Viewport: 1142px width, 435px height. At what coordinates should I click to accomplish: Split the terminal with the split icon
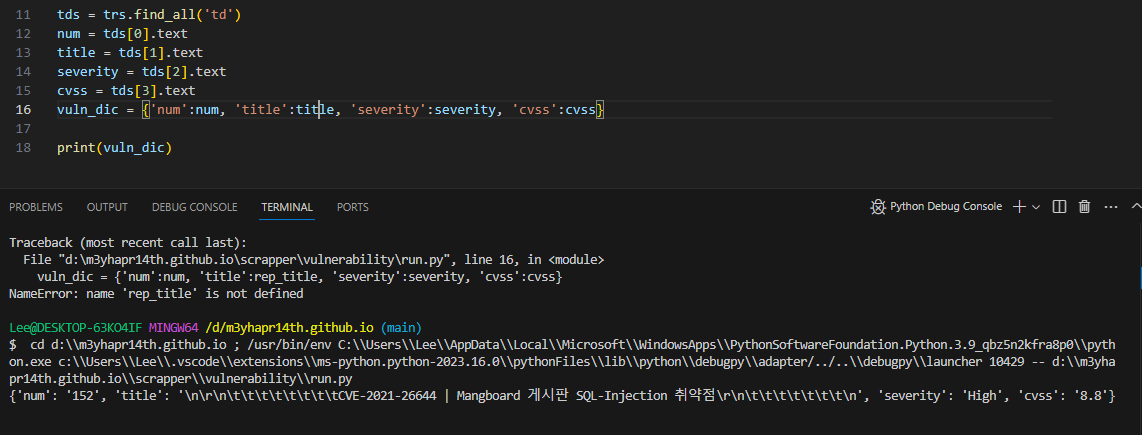pos(1060,207)
